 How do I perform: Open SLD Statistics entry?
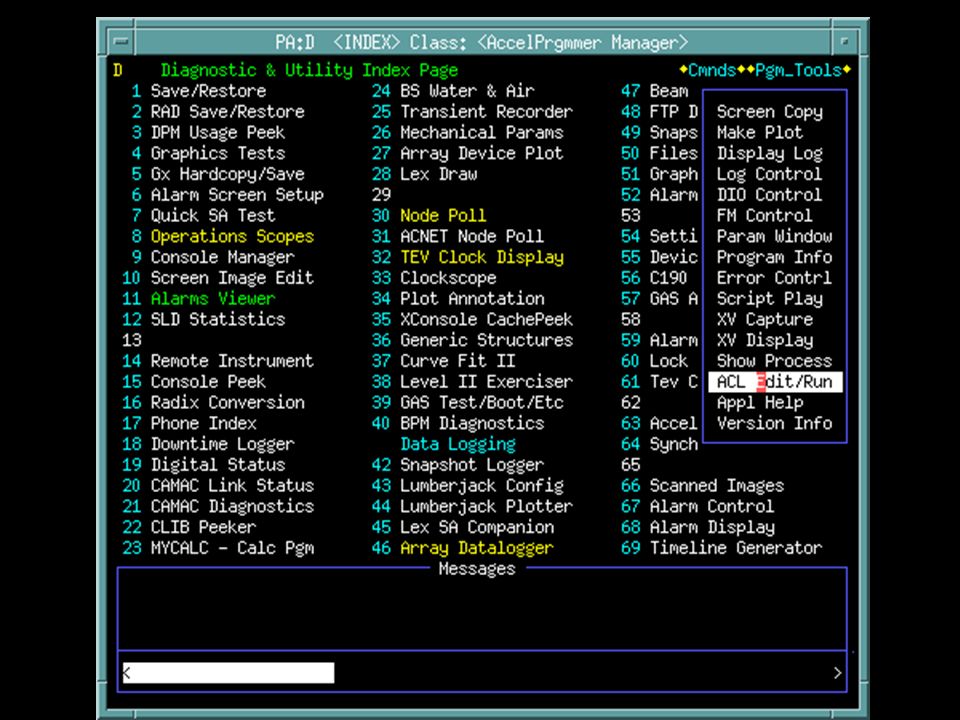click(x=218, y=320)
